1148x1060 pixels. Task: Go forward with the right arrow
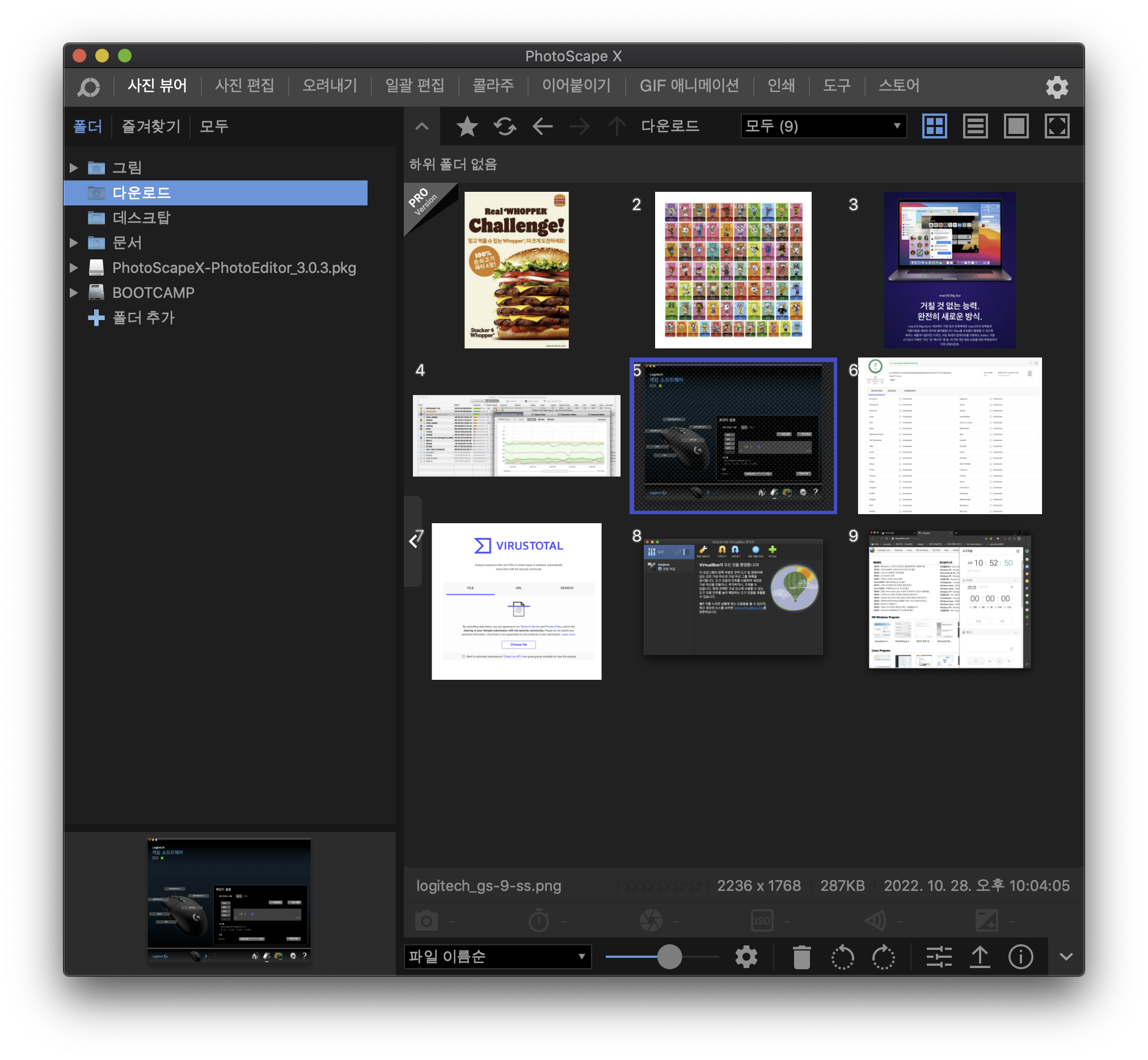tap(580, 126)
